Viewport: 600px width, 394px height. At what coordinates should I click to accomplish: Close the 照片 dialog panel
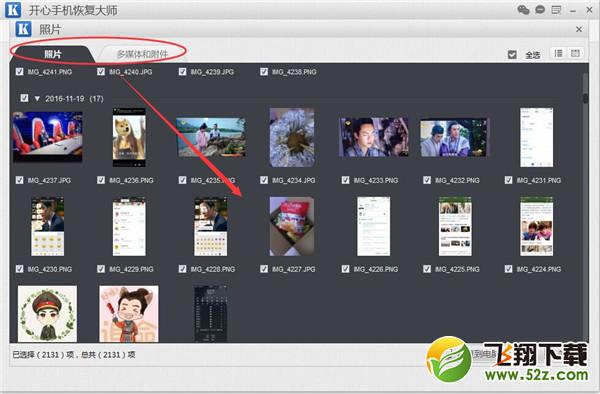point(579,29)
